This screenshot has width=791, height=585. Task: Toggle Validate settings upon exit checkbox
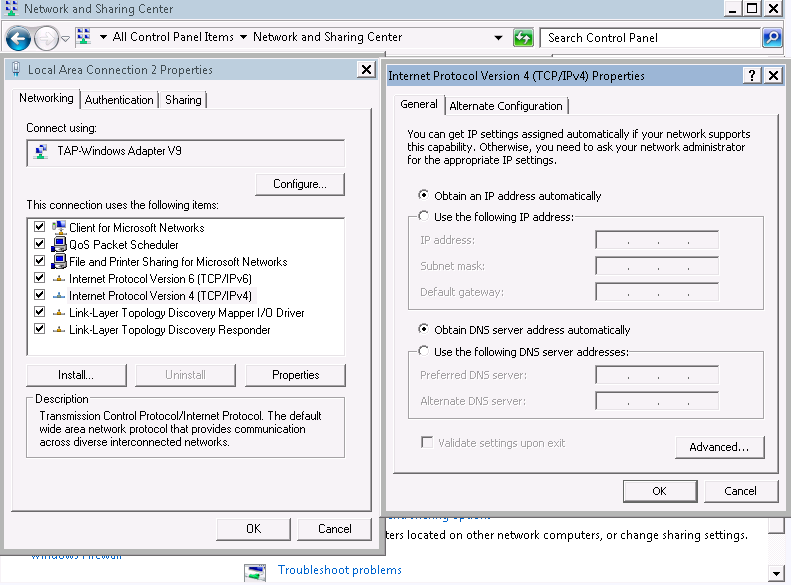tap(427, 443)
